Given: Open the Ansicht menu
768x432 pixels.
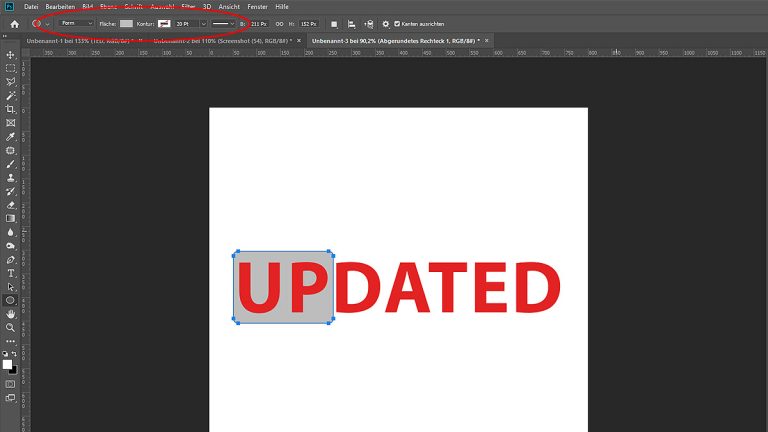Looking at the screenshot, I should tap(229, 7).
